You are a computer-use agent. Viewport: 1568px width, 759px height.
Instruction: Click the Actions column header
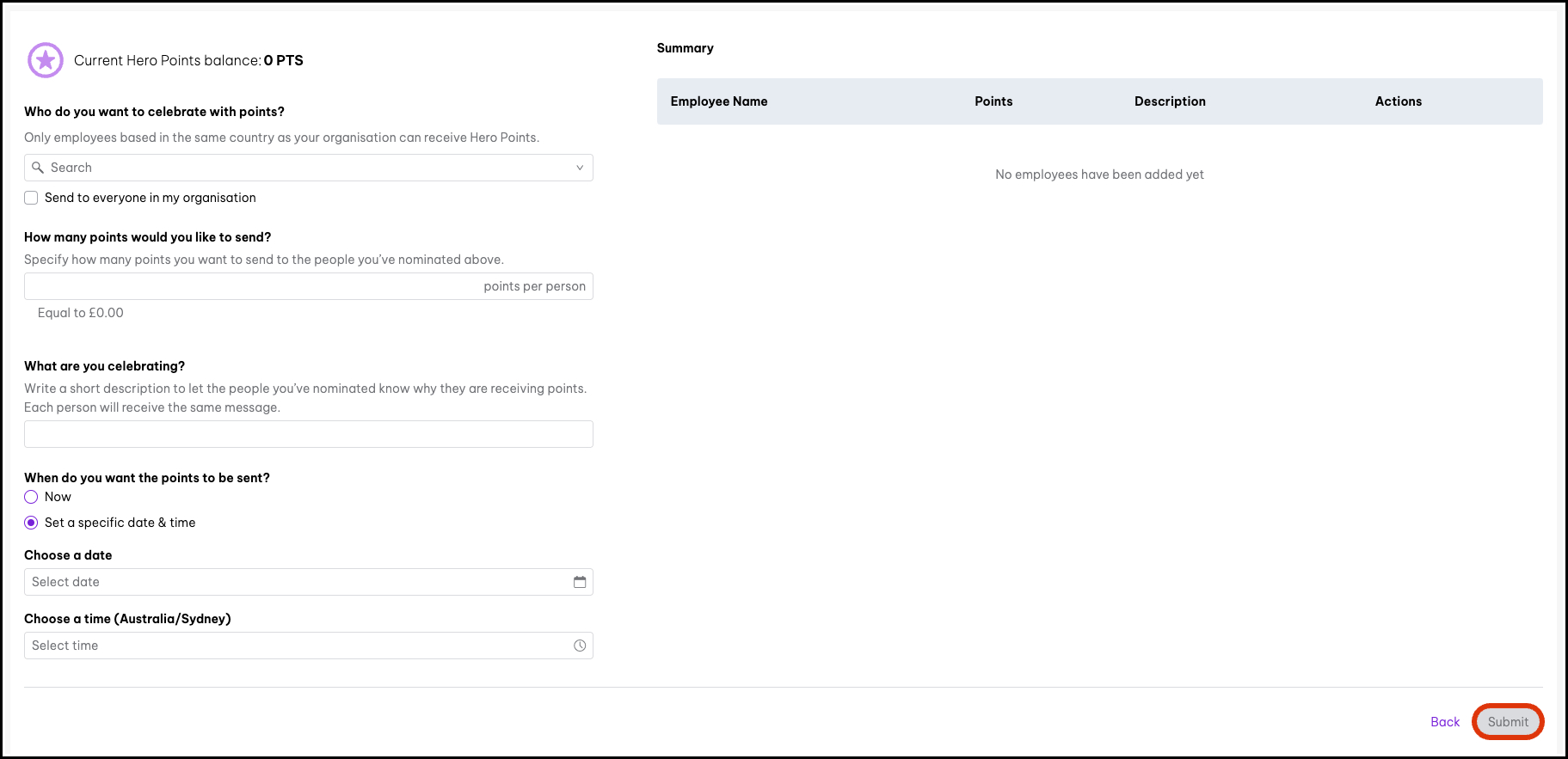[1398, 101]
